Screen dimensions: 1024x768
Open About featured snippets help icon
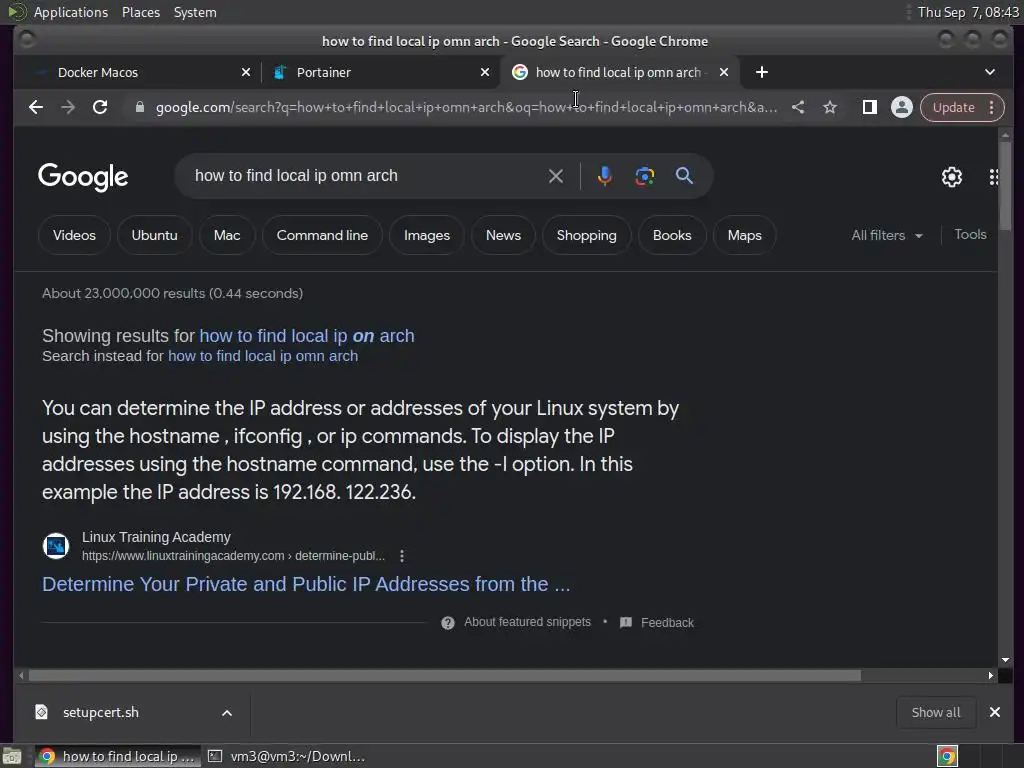(448, 622)
